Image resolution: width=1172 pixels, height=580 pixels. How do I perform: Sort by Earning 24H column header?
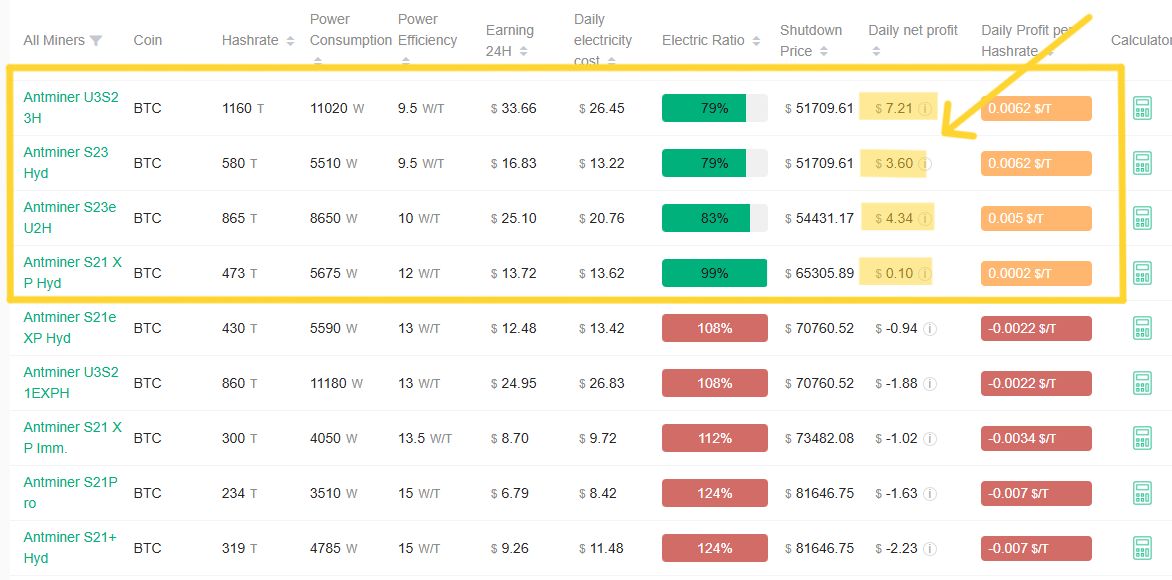[522, 51]
